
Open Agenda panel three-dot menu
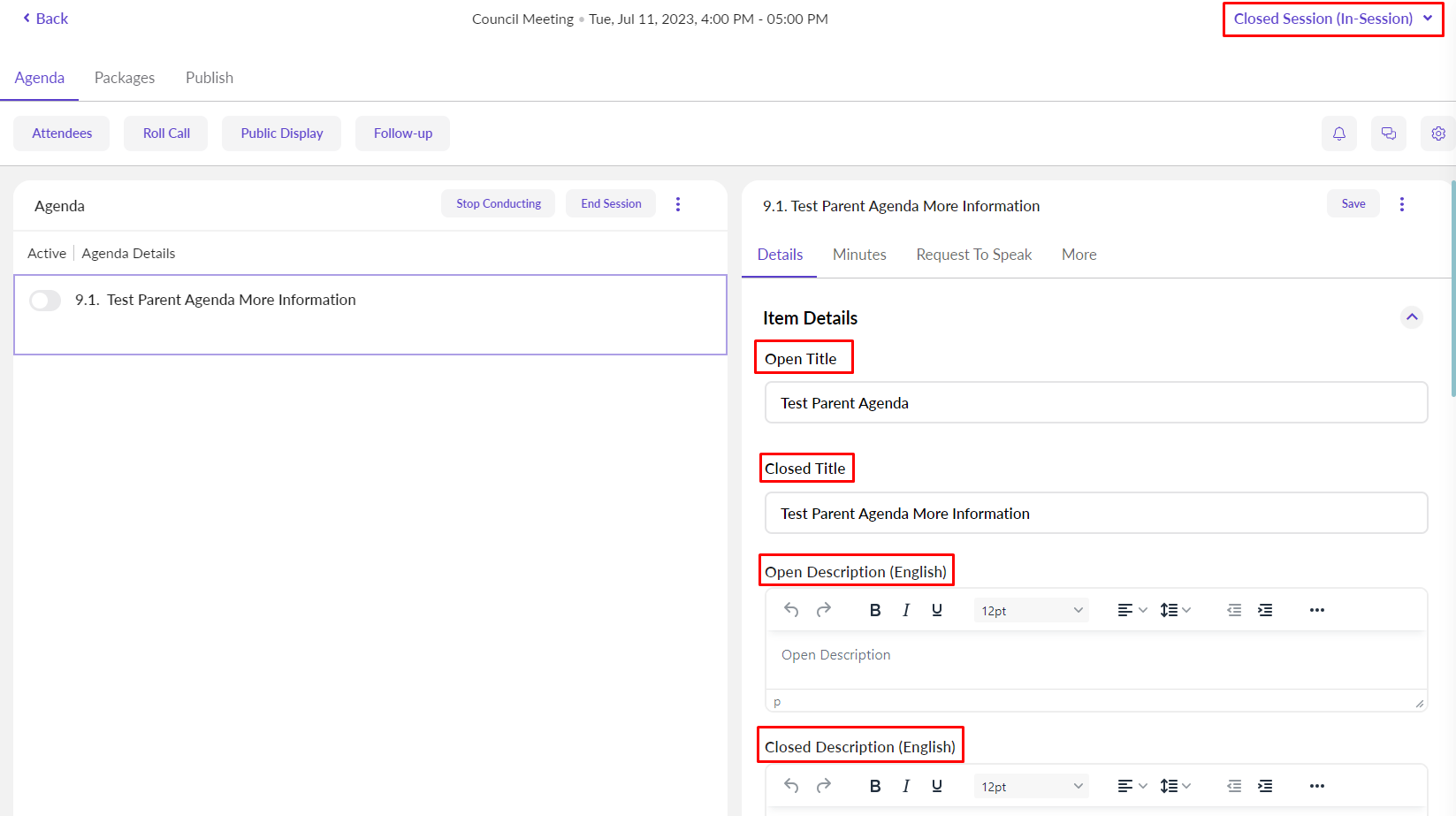pyautogui.click(x=677, y=204)
